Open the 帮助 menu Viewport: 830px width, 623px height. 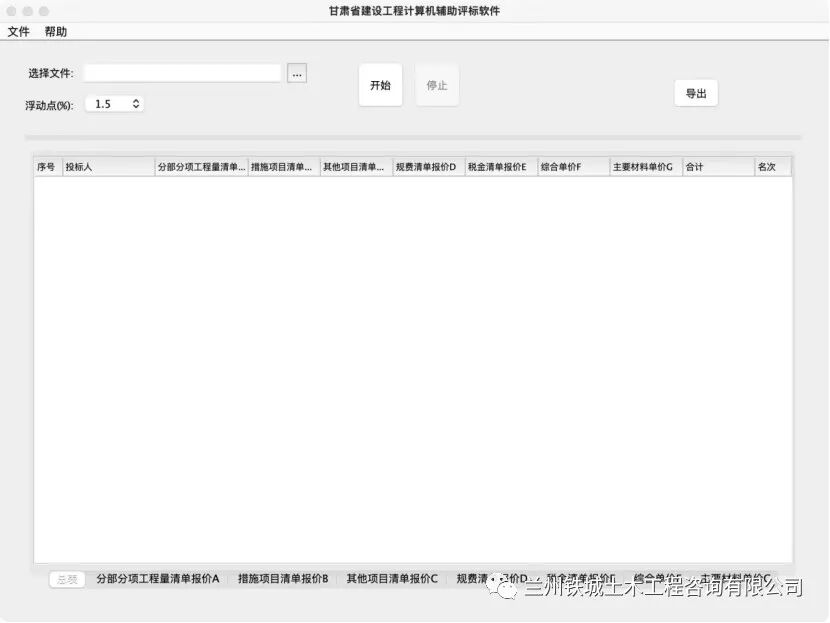(56, 32)
